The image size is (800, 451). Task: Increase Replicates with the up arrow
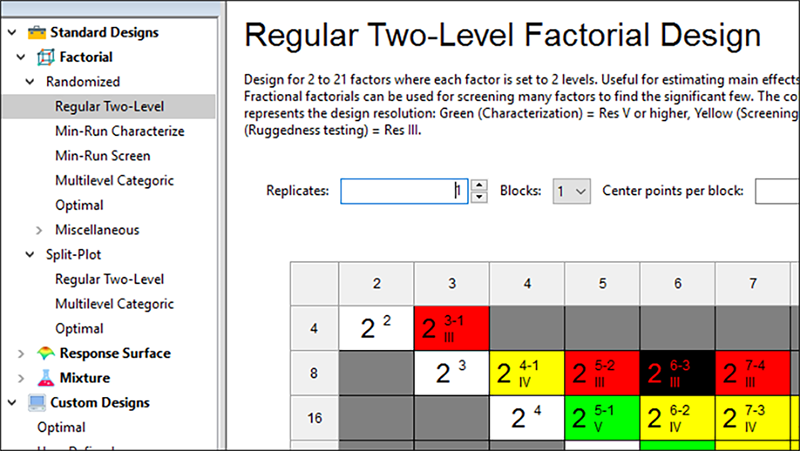(479, 185)
